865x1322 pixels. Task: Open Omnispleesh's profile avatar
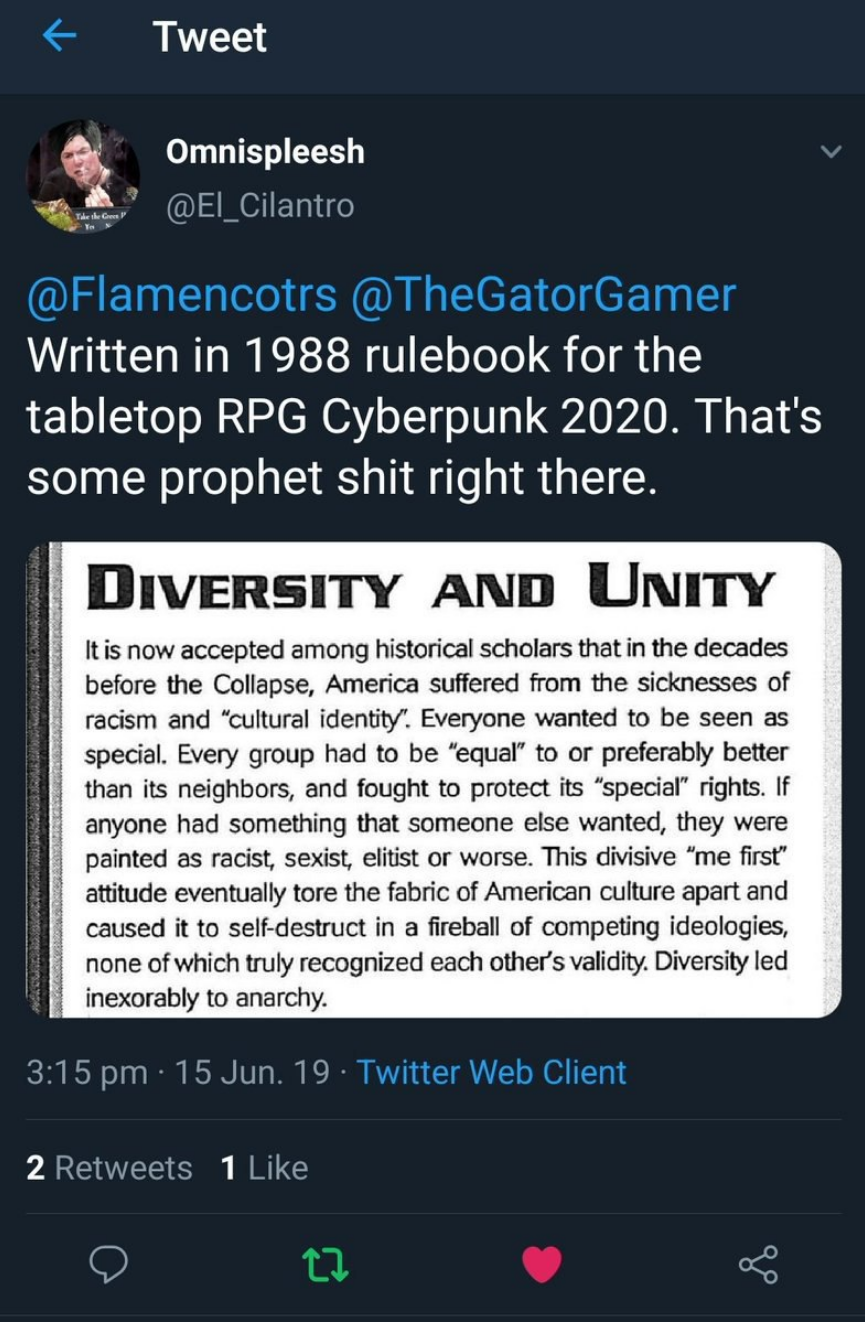(x=83, y=177)
